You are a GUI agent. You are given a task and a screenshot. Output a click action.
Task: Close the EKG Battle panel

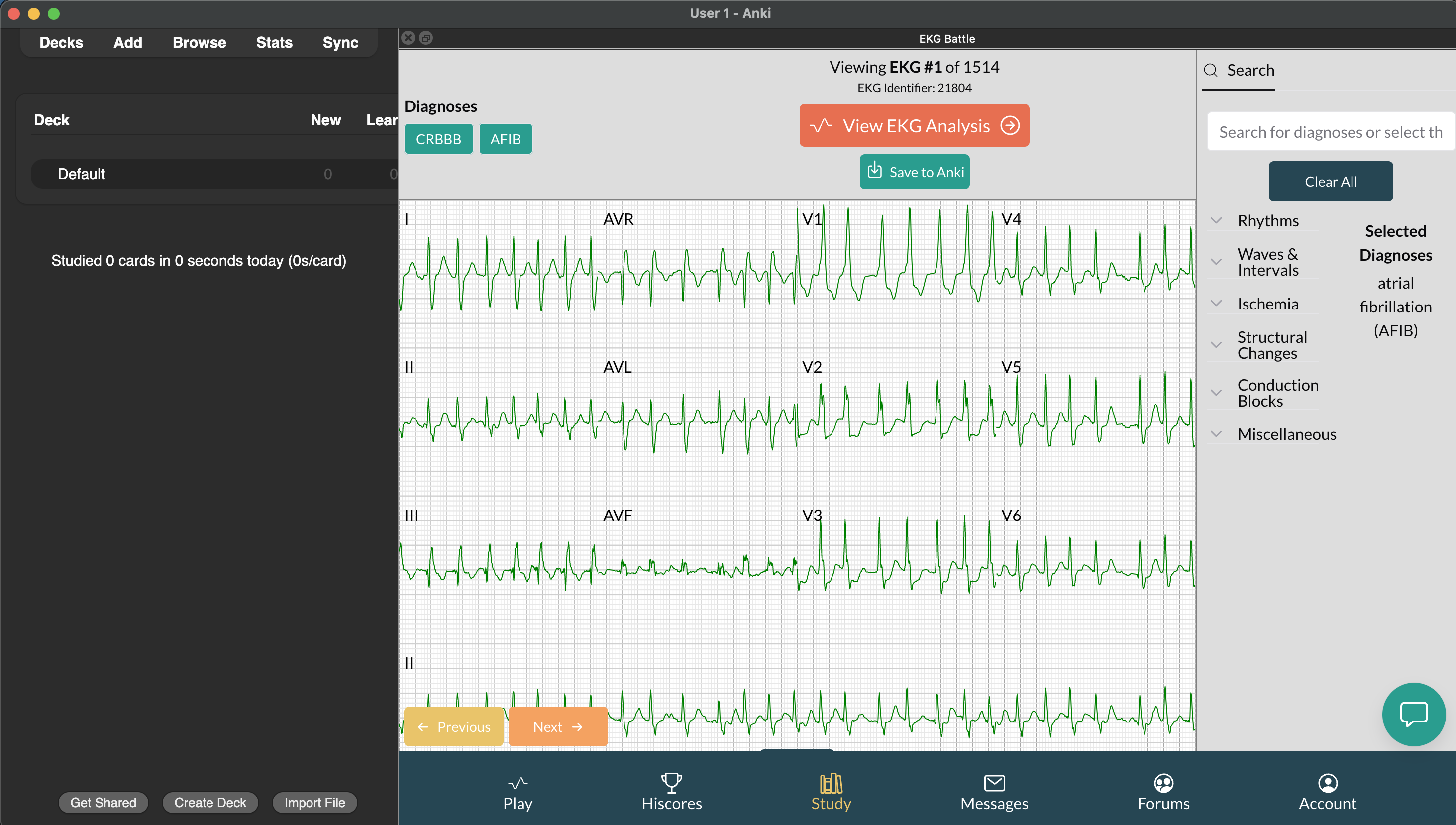point(408,38)
